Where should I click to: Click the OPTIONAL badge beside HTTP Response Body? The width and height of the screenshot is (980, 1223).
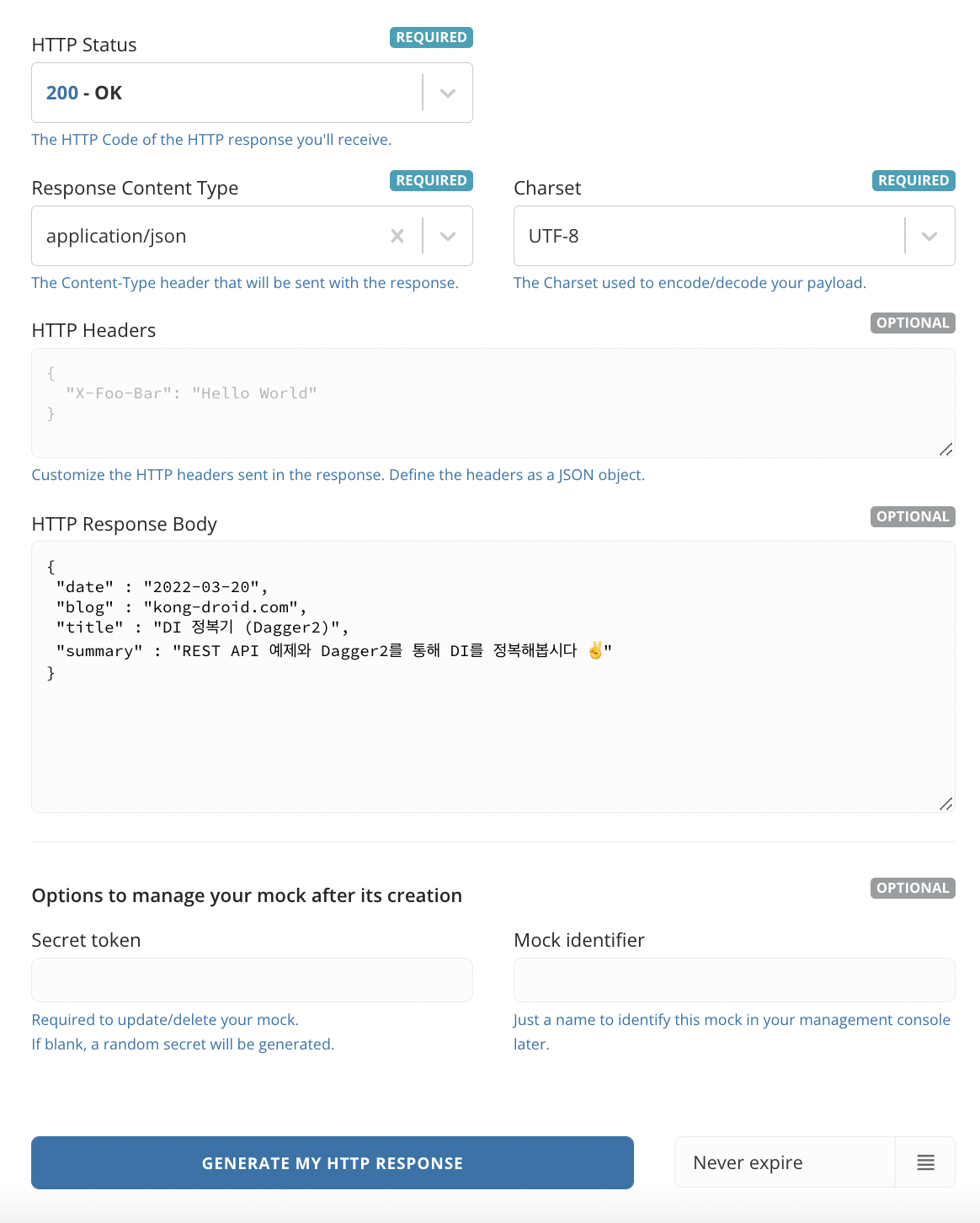click(x=913, y=516)
